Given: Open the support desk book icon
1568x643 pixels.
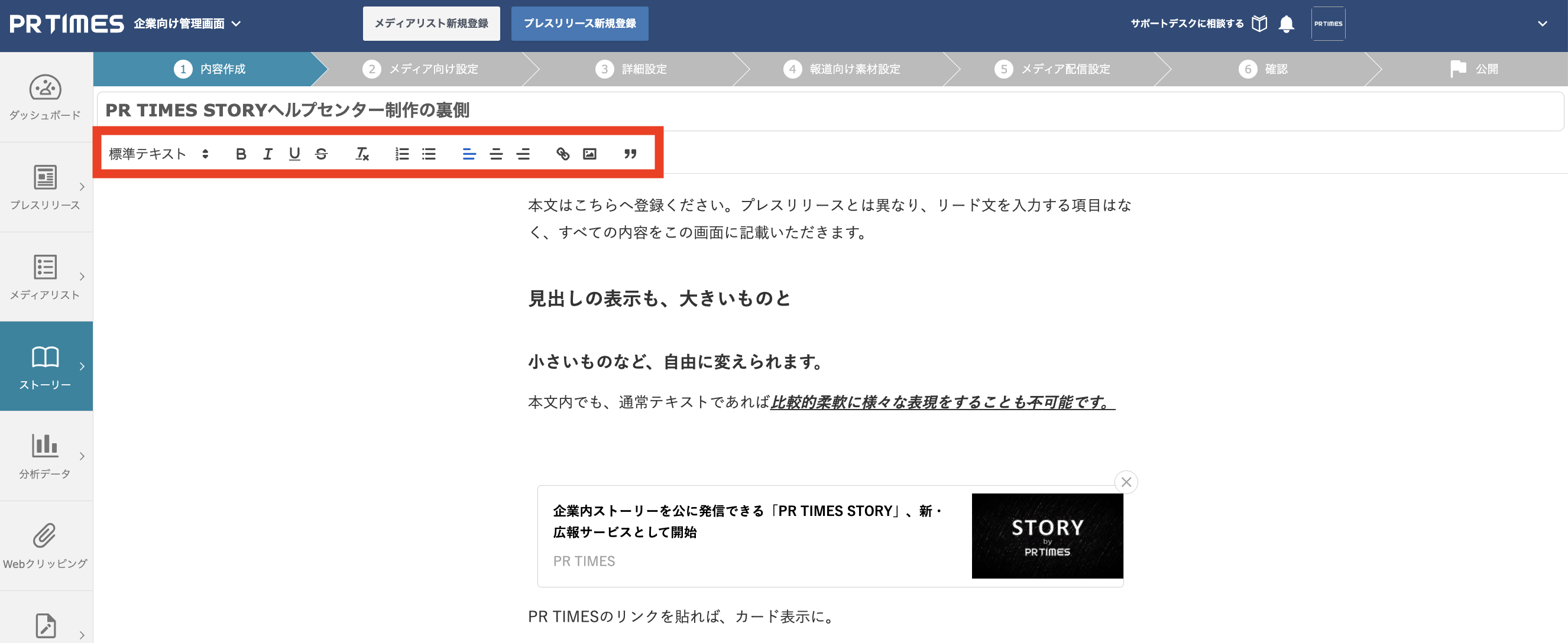Looking at the screenshot, I should [1259, 24].
